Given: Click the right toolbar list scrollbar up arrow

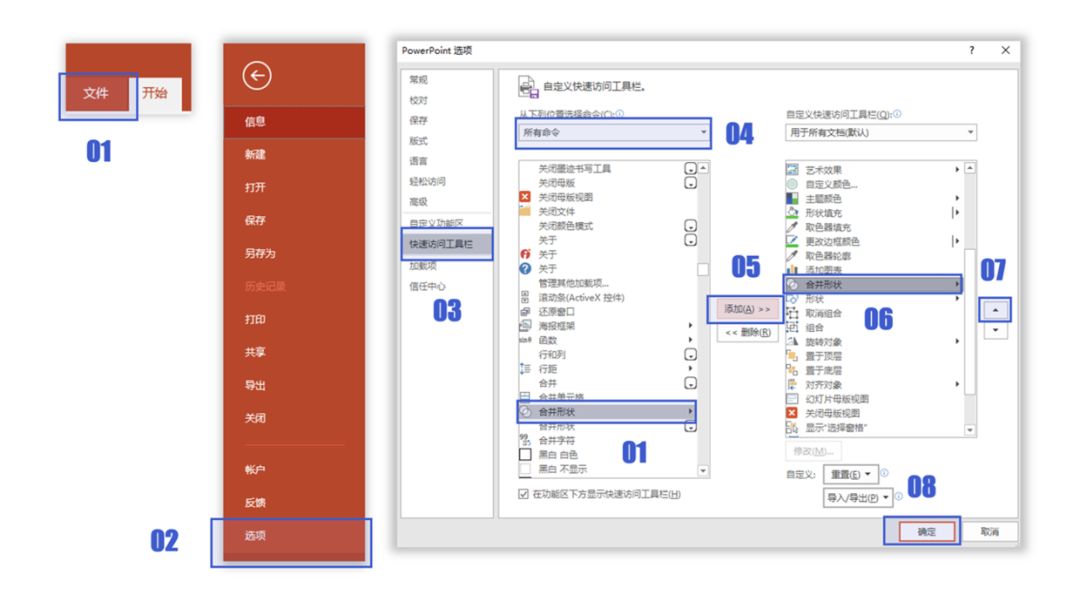Looking at the screenshot, I should tap(970, 168).
